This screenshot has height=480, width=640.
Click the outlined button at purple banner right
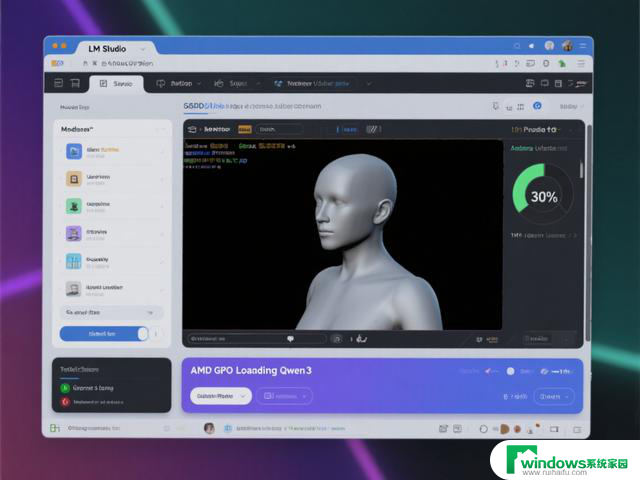point(554,396)
